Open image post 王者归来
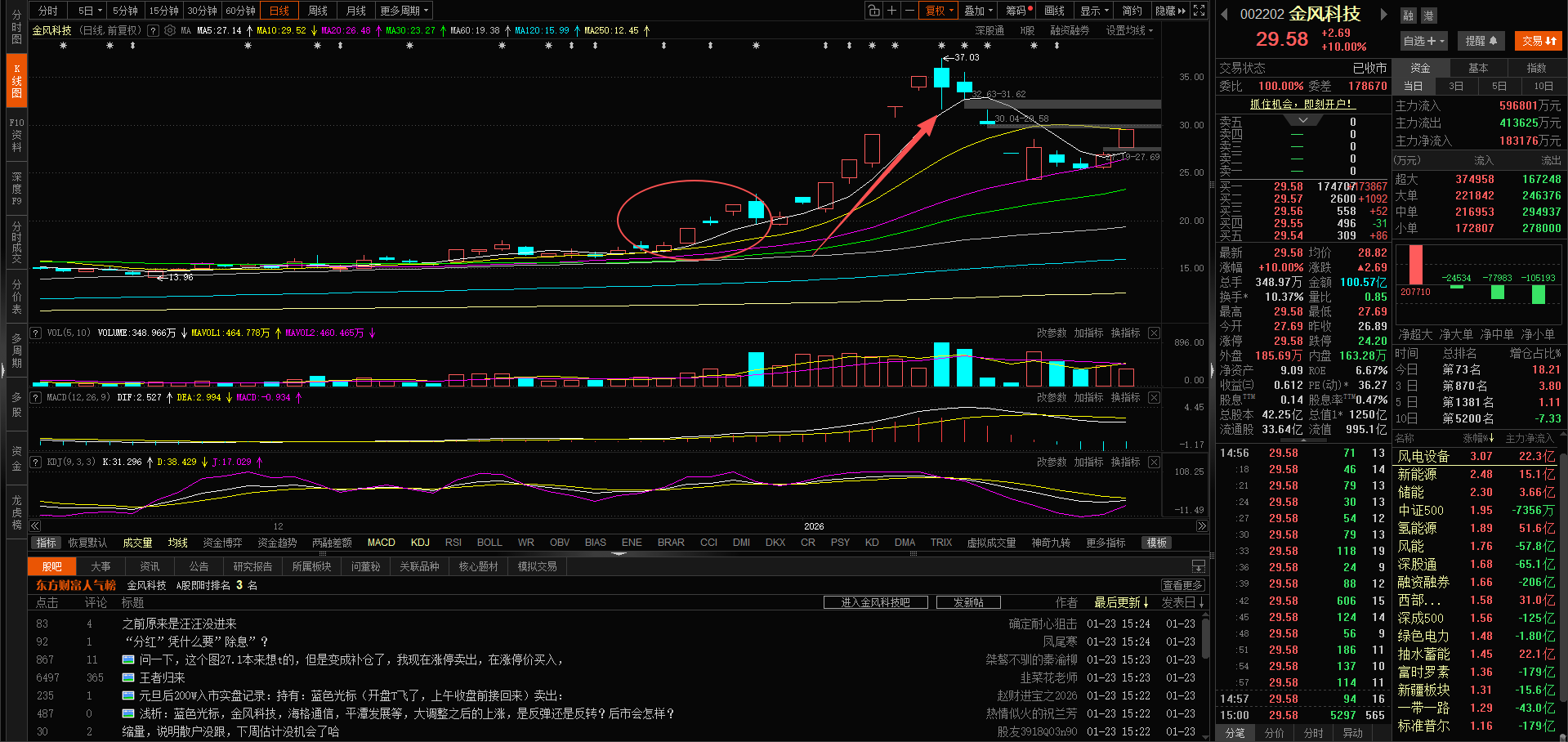Image resolution: width=1568 pixels, height=742 pixels. (x=162, y=677)
